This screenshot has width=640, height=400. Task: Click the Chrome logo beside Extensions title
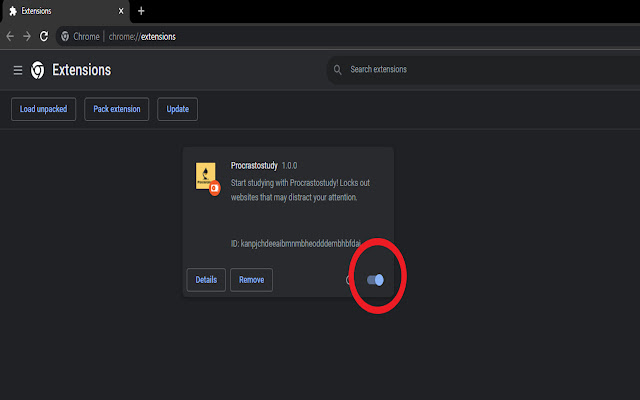pos(38,70)
